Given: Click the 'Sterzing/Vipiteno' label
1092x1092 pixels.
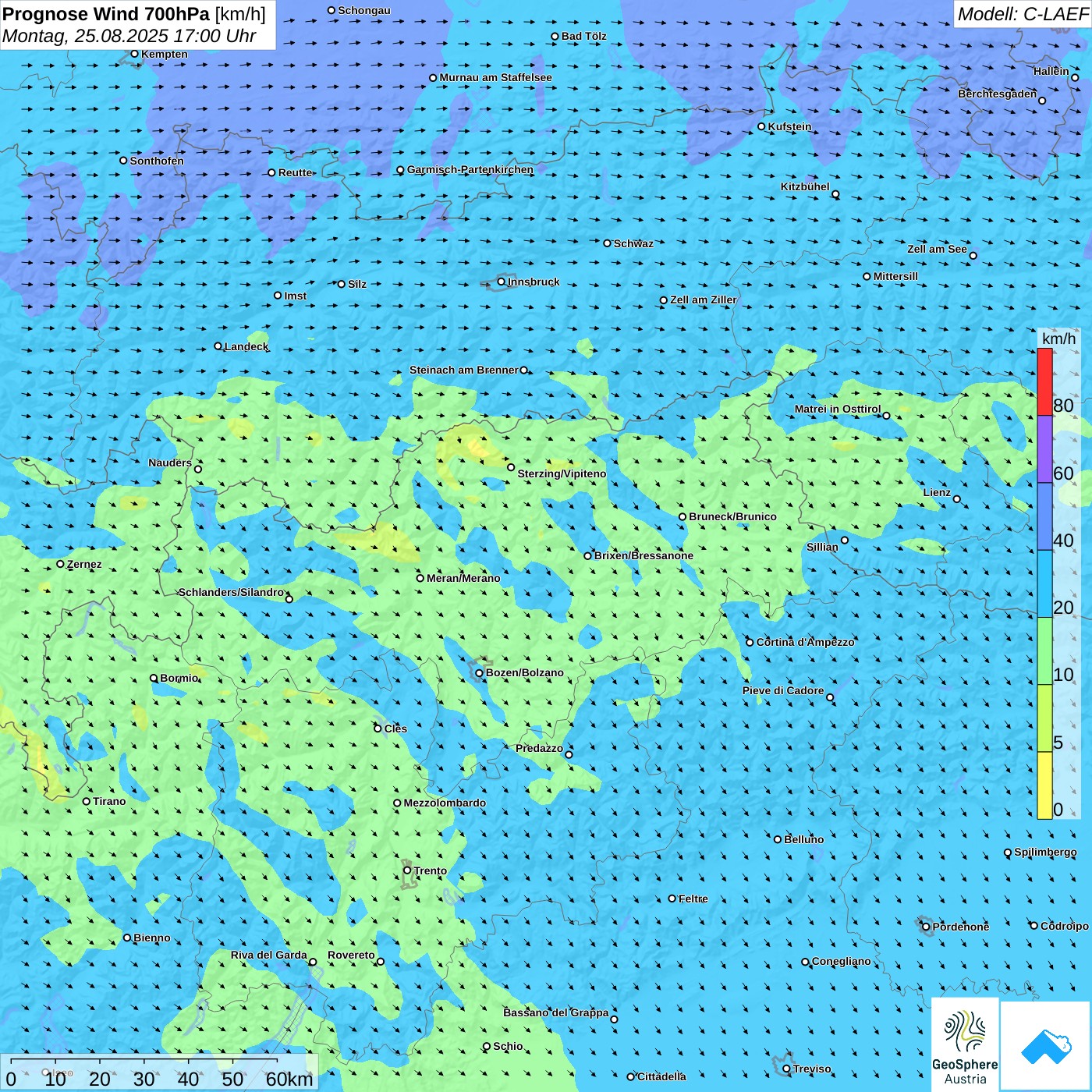Looking at the screenshot, I should point(562,473).
